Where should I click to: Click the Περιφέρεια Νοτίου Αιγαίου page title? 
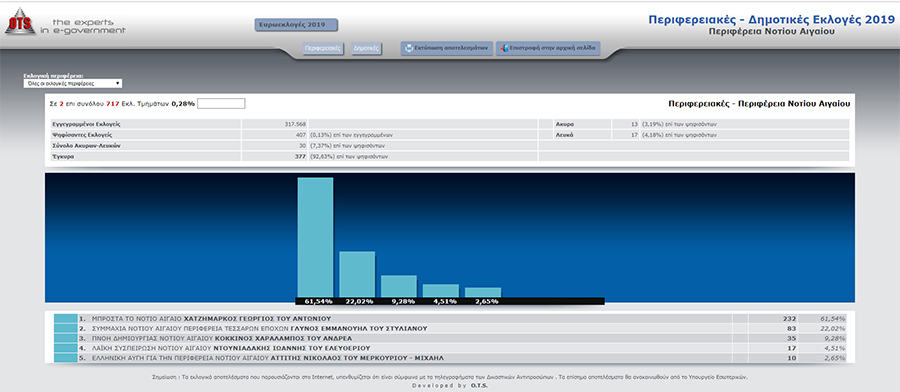coord(772,32)
